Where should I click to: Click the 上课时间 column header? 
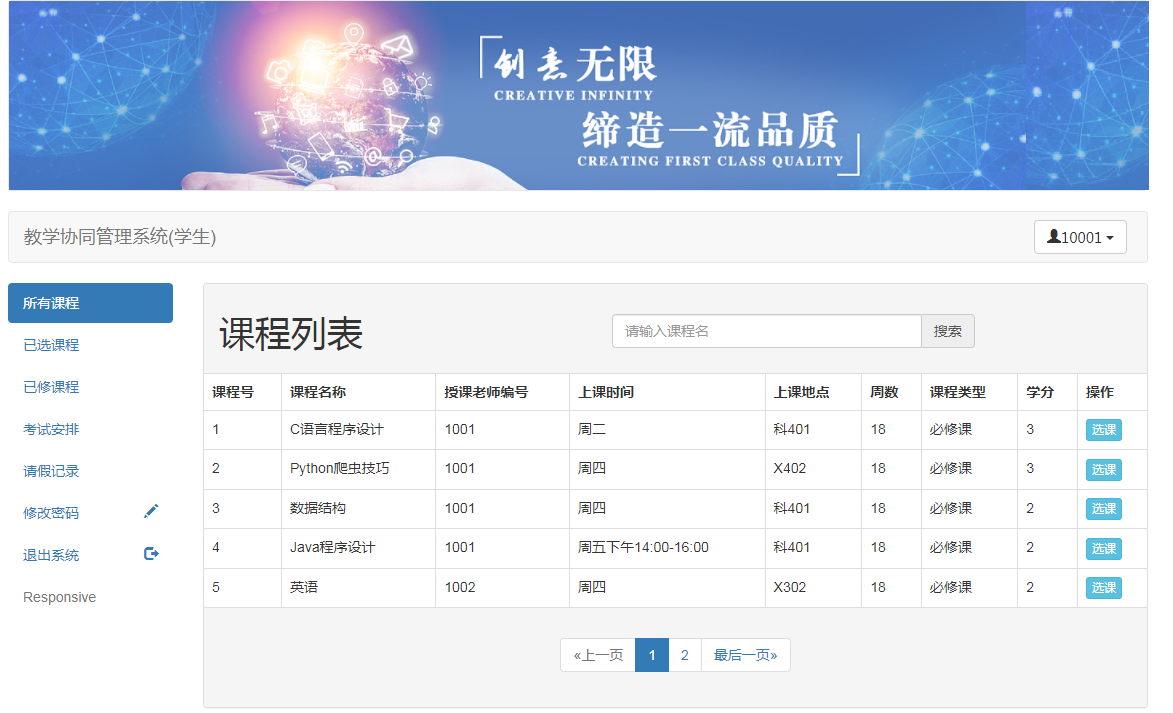coord(606,392)
